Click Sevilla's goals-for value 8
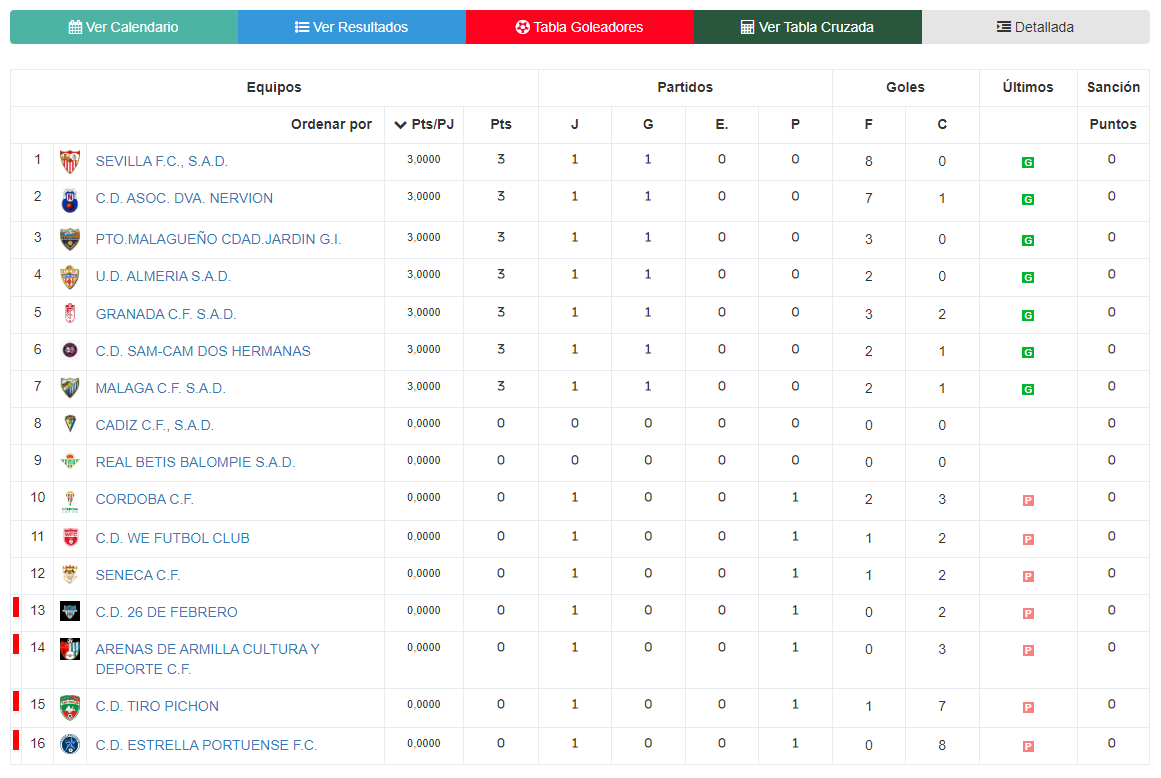 click(869, 161)
